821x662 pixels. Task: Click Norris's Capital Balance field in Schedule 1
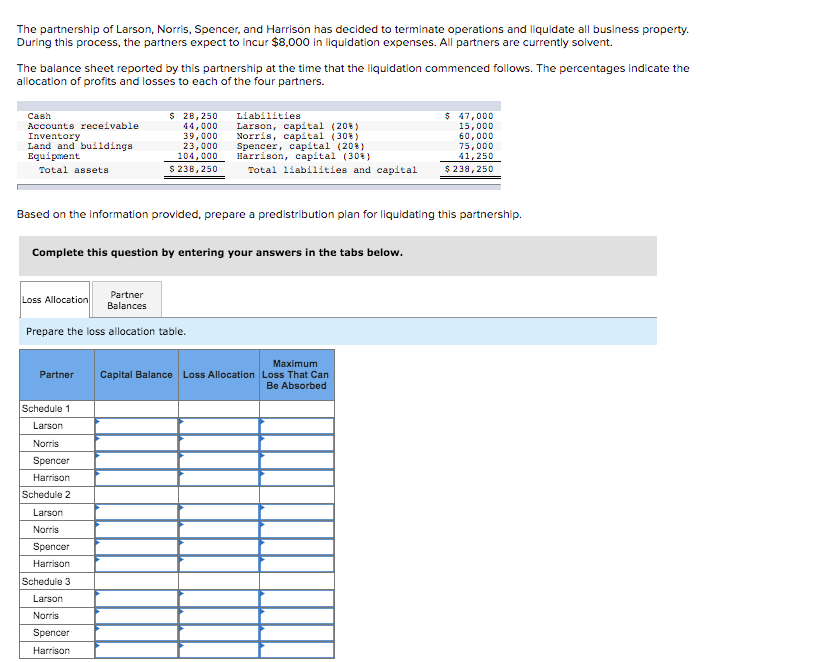(x=136, y=443)
